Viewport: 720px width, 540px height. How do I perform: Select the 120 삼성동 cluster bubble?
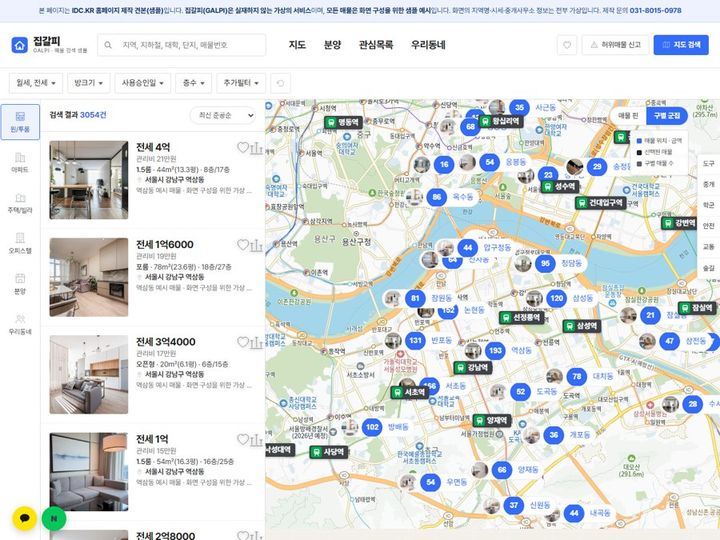(557, 298)
